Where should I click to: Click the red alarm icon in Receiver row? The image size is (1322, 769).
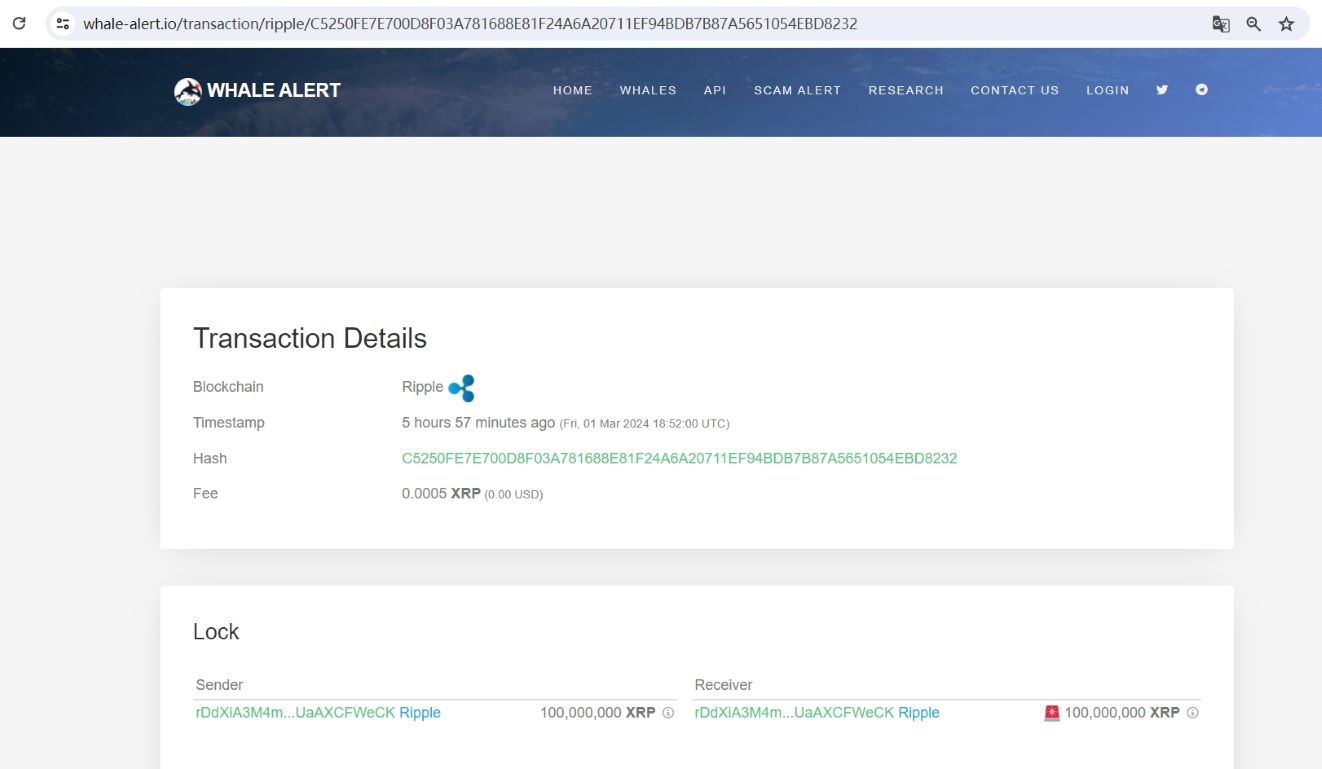pos(1052,713)
